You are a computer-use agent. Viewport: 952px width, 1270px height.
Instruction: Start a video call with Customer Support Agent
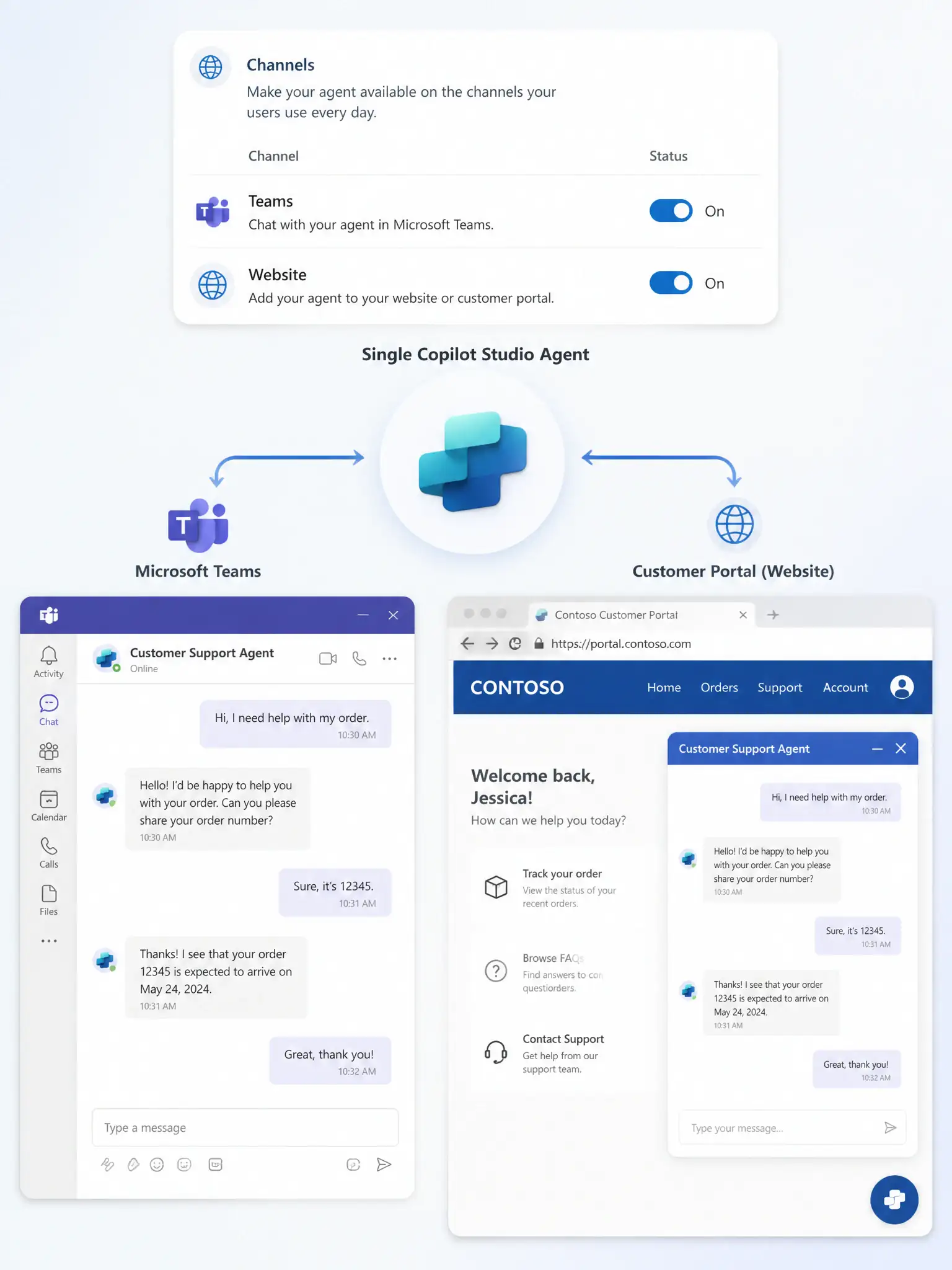point(328,659)
